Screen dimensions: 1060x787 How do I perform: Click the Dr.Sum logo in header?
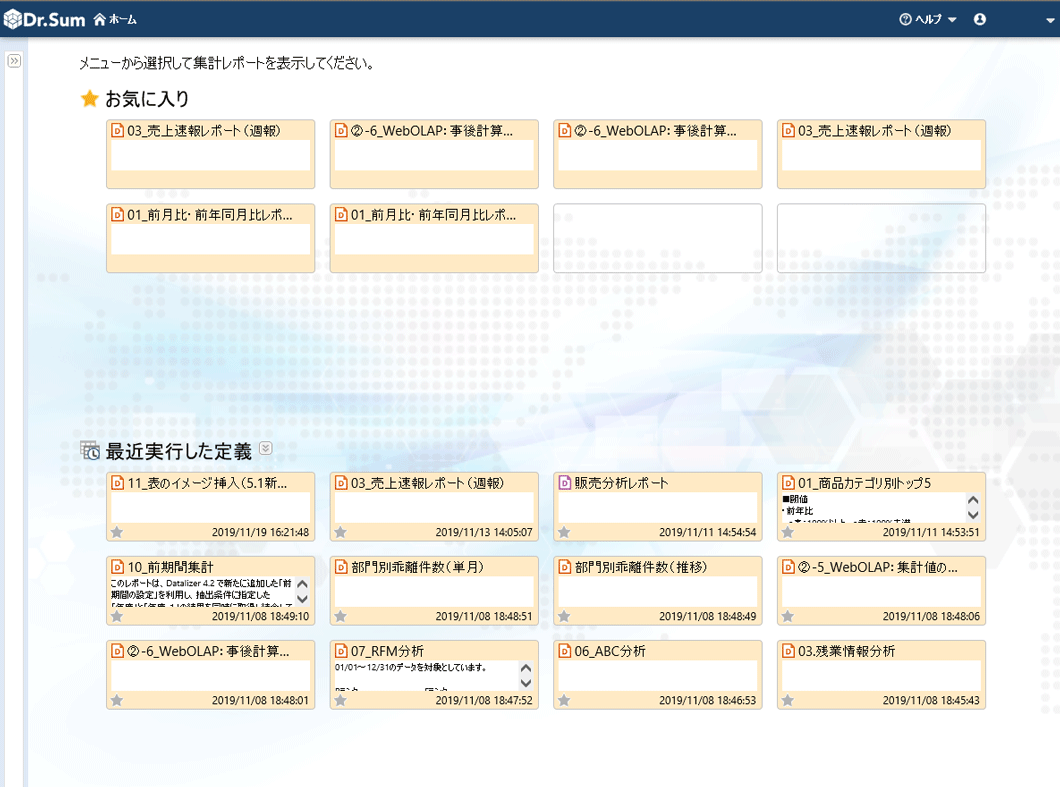(x=44, y=19)
